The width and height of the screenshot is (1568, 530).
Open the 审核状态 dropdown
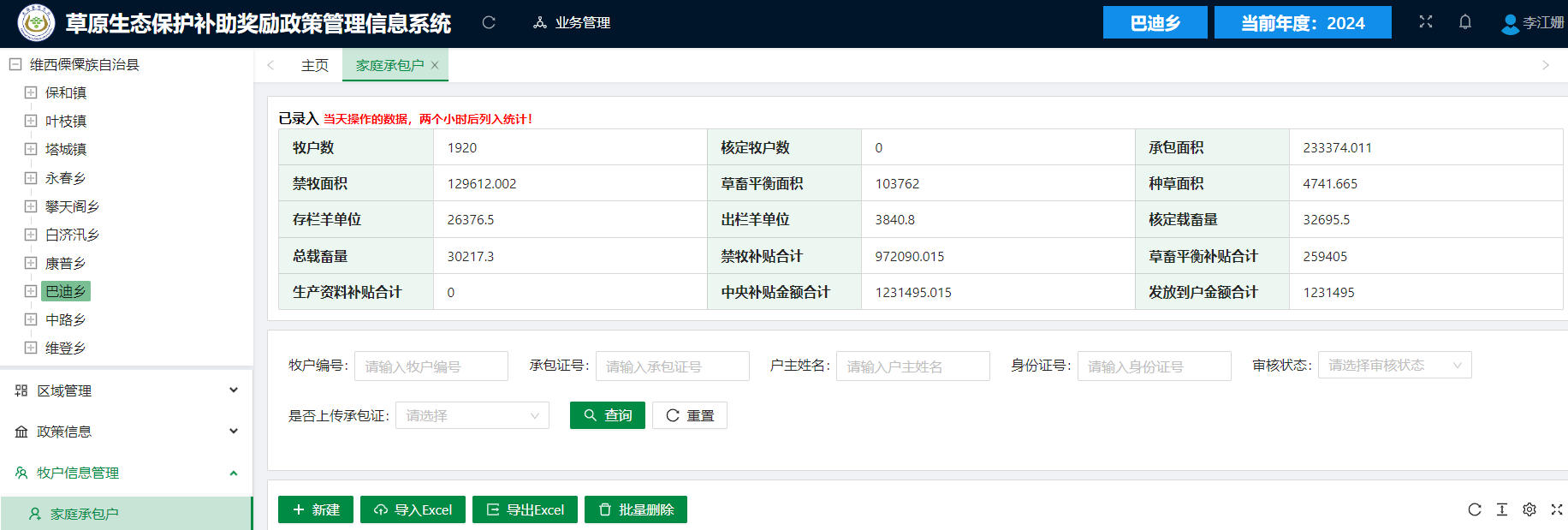(1395, 365)
